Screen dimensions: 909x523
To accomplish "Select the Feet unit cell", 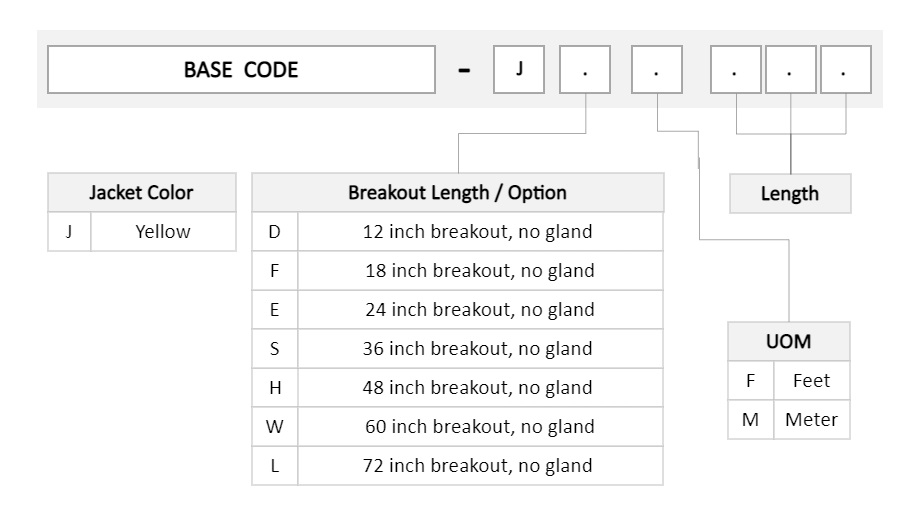I will [x=812, y=380].
